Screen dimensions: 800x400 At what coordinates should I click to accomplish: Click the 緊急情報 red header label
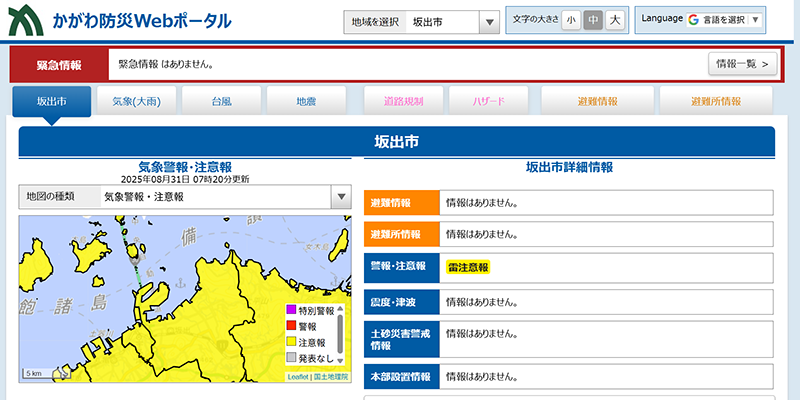[x=59, y=65]
